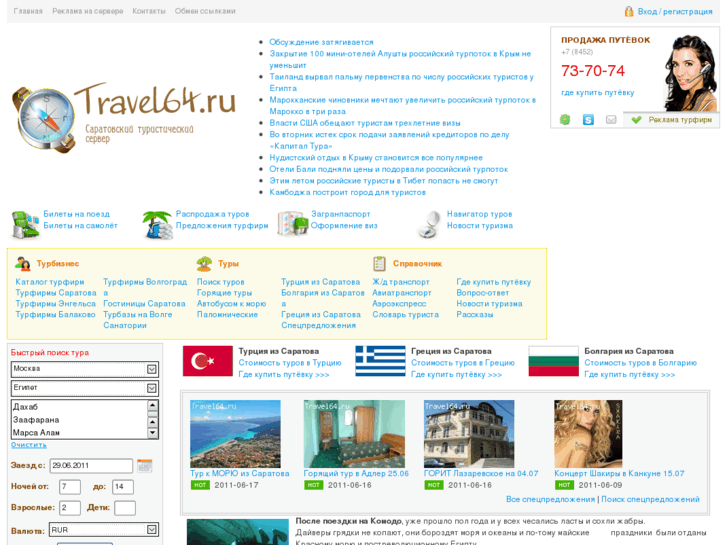Open the Москва departure city dropdown

point(85,369)
